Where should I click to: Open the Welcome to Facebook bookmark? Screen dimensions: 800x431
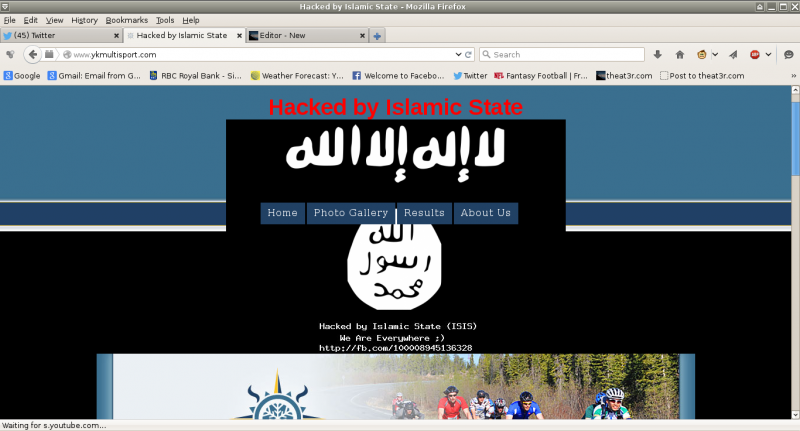tap(398, 75)
